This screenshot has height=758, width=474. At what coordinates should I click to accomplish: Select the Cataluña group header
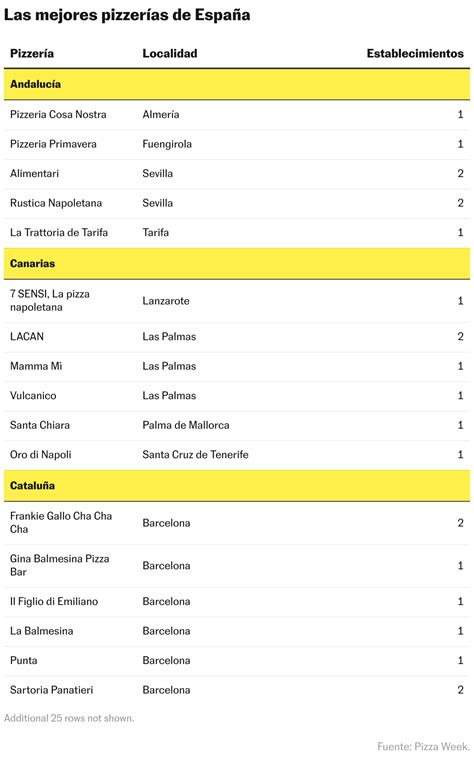pyautogui.click(x=237, y=485)
